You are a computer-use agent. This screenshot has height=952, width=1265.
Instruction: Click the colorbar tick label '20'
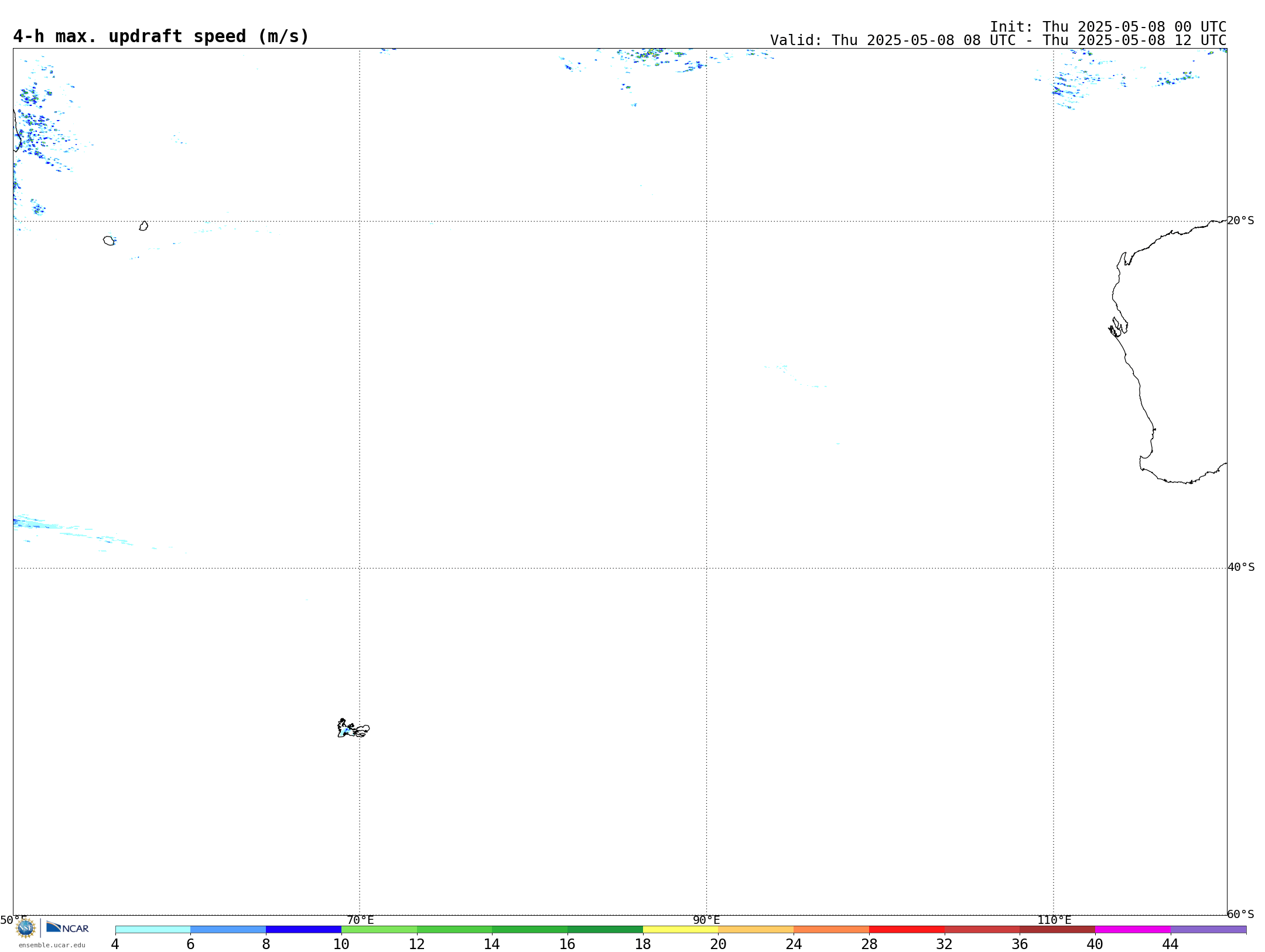(719, 944)
